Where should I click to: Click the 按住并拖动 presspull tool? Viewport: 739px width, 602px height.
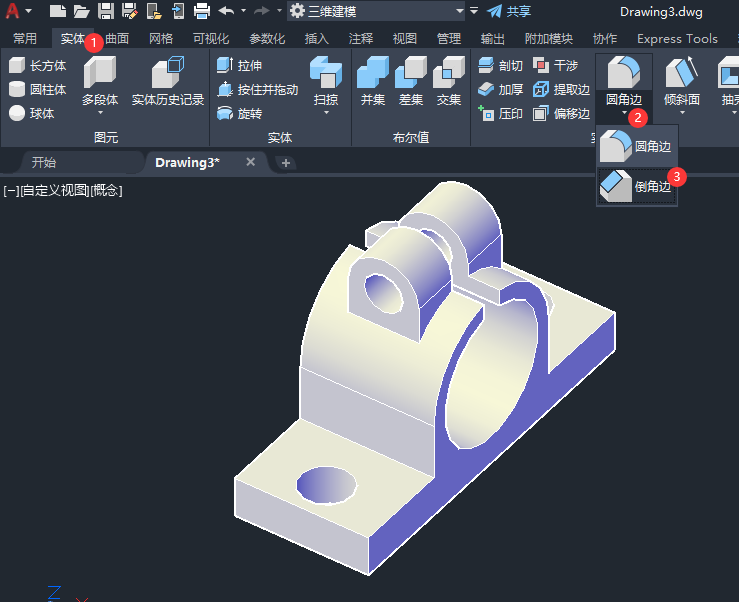(257, 90)
